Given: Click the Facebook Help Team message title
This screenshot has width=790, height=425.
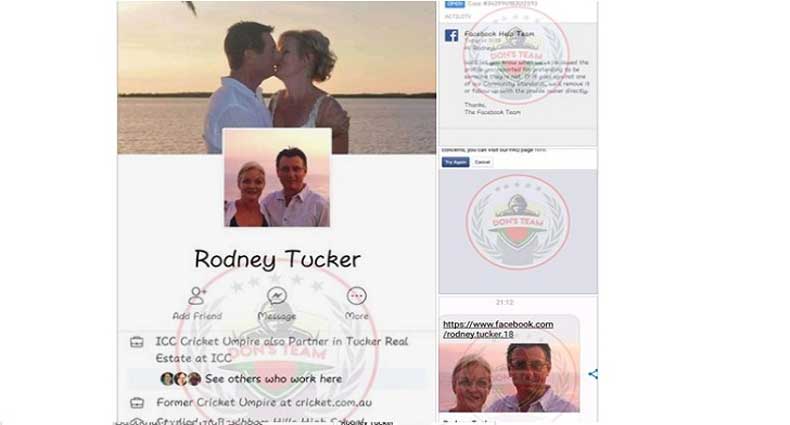Looking at the screenshot, I should point(499,34).
